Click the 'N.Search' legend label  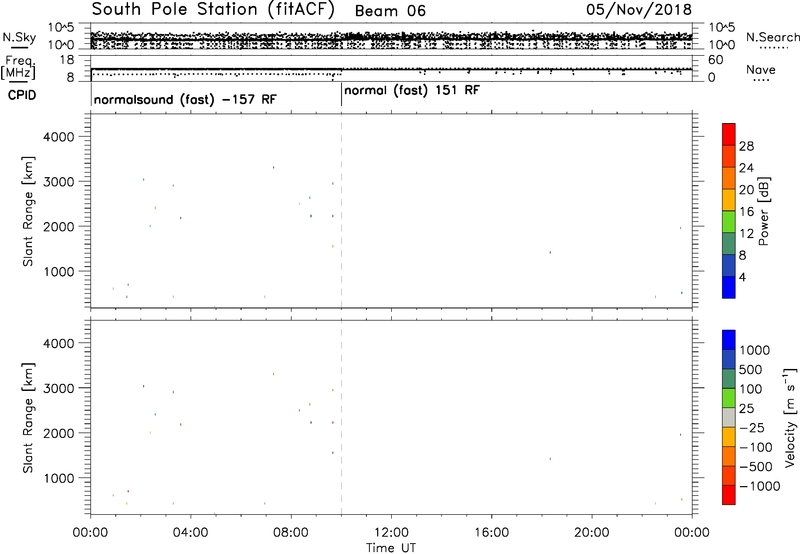tap(772, 37)
